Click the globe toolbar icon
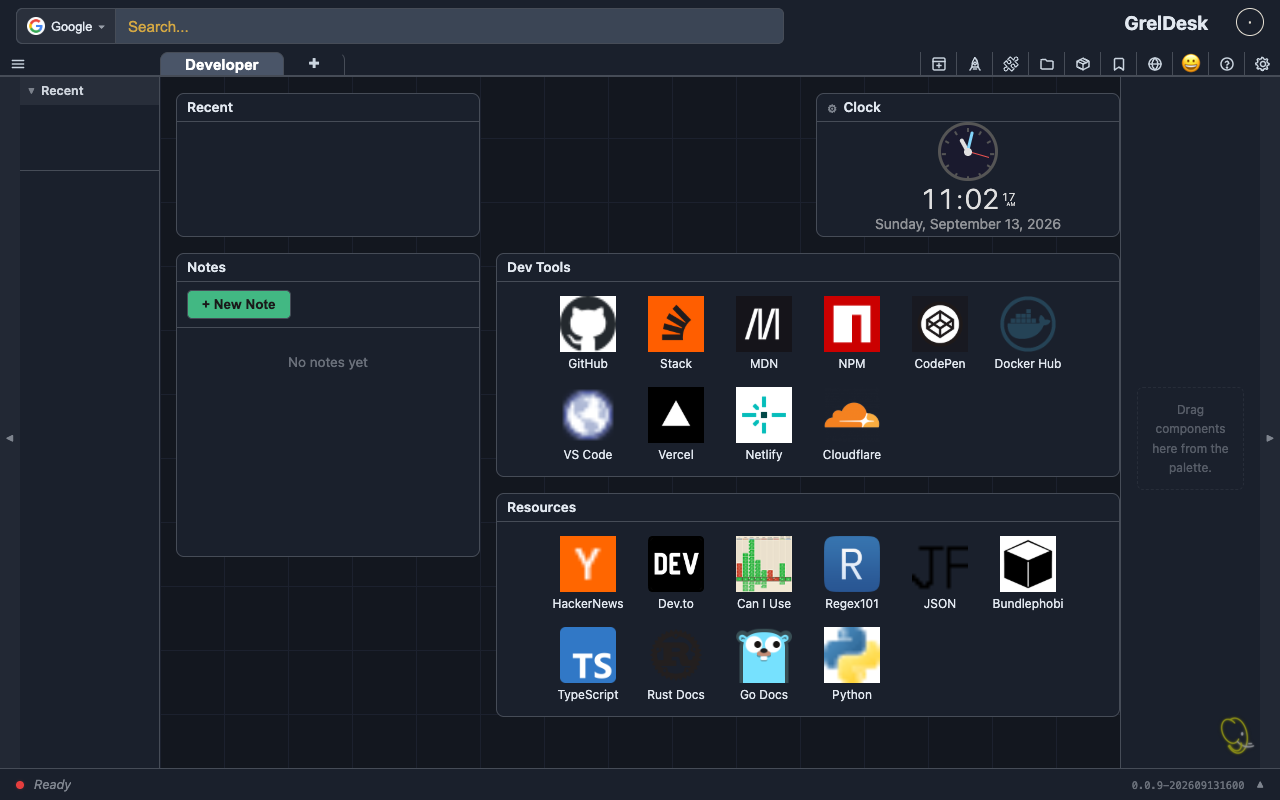 [x=1155, y=64]
